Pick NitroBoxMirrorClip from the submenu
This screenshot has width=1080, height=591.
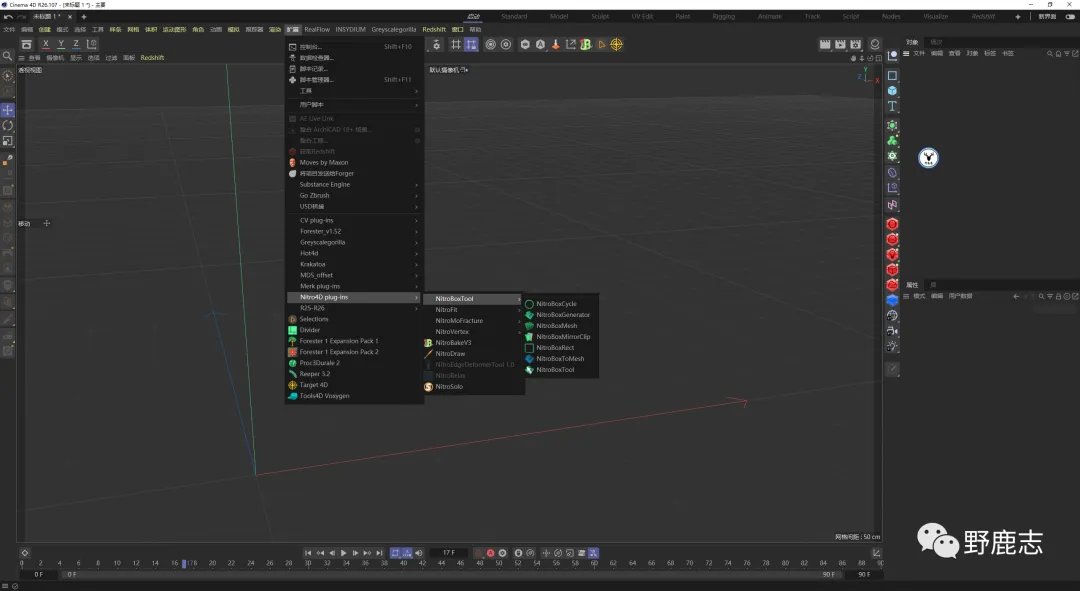pyautogui.click(x=560, y=337)
